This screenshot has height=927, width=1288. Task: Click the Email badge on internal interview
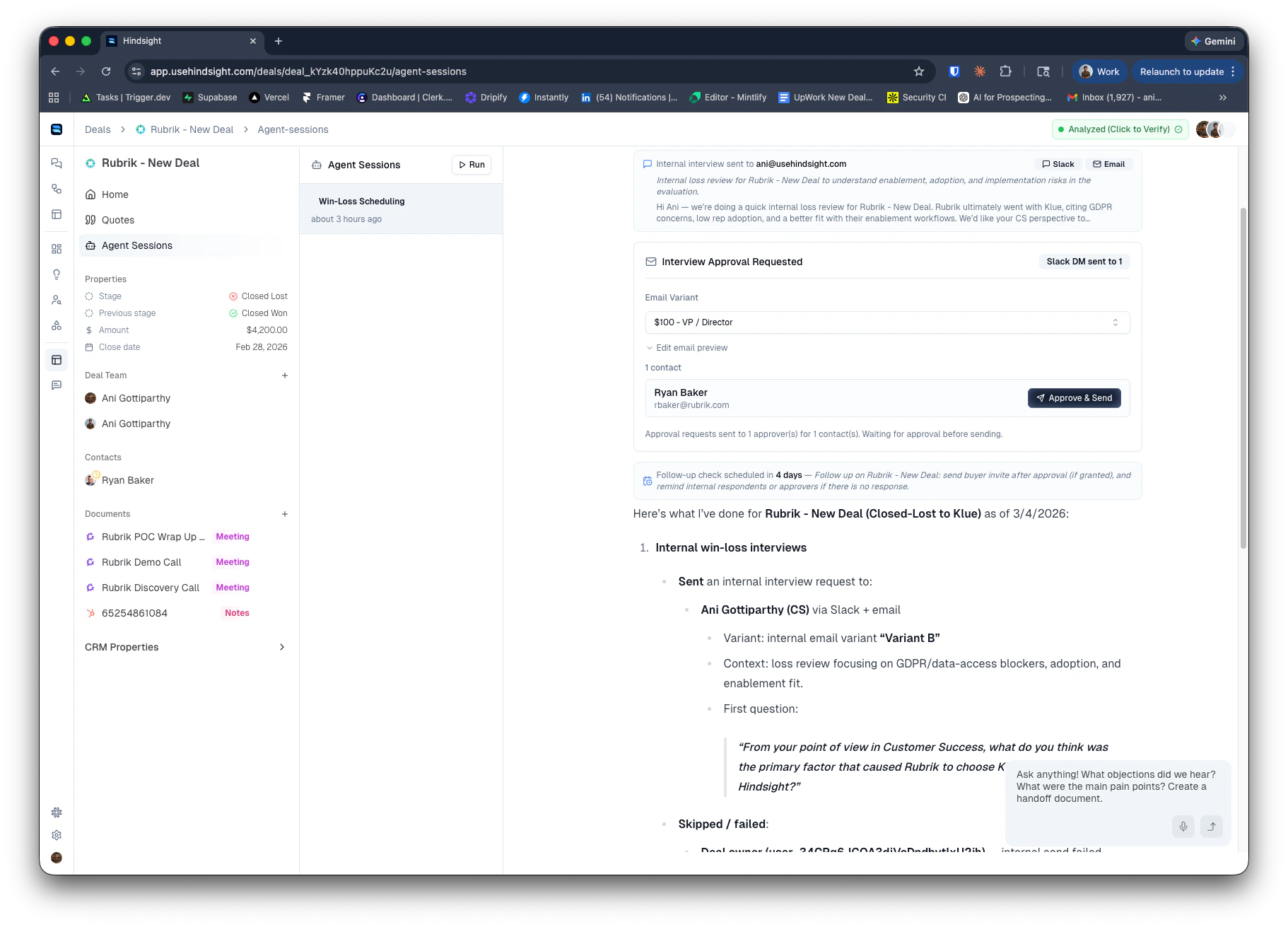click(1108, 164)
